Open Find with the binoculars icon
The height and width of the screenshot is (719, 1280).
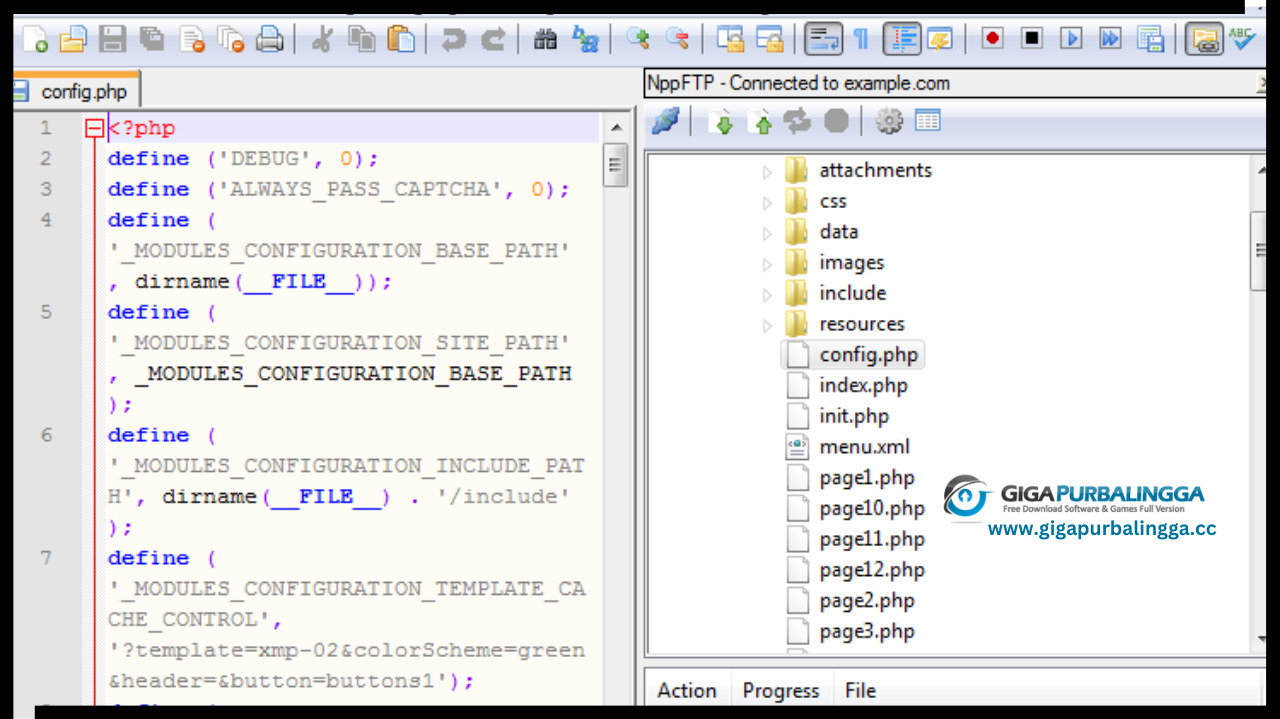pos(545,39)
